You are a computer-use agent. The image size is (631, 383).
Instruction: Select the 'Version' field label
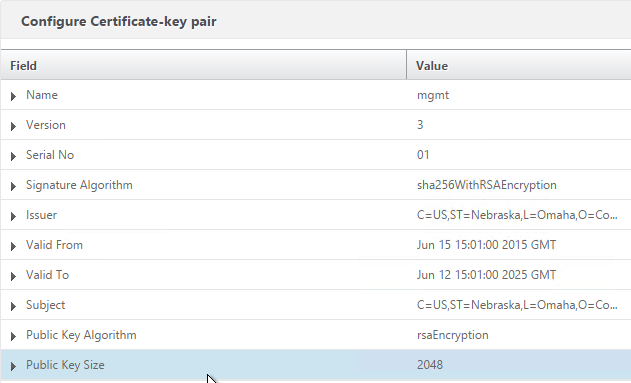tap(46, 125)
